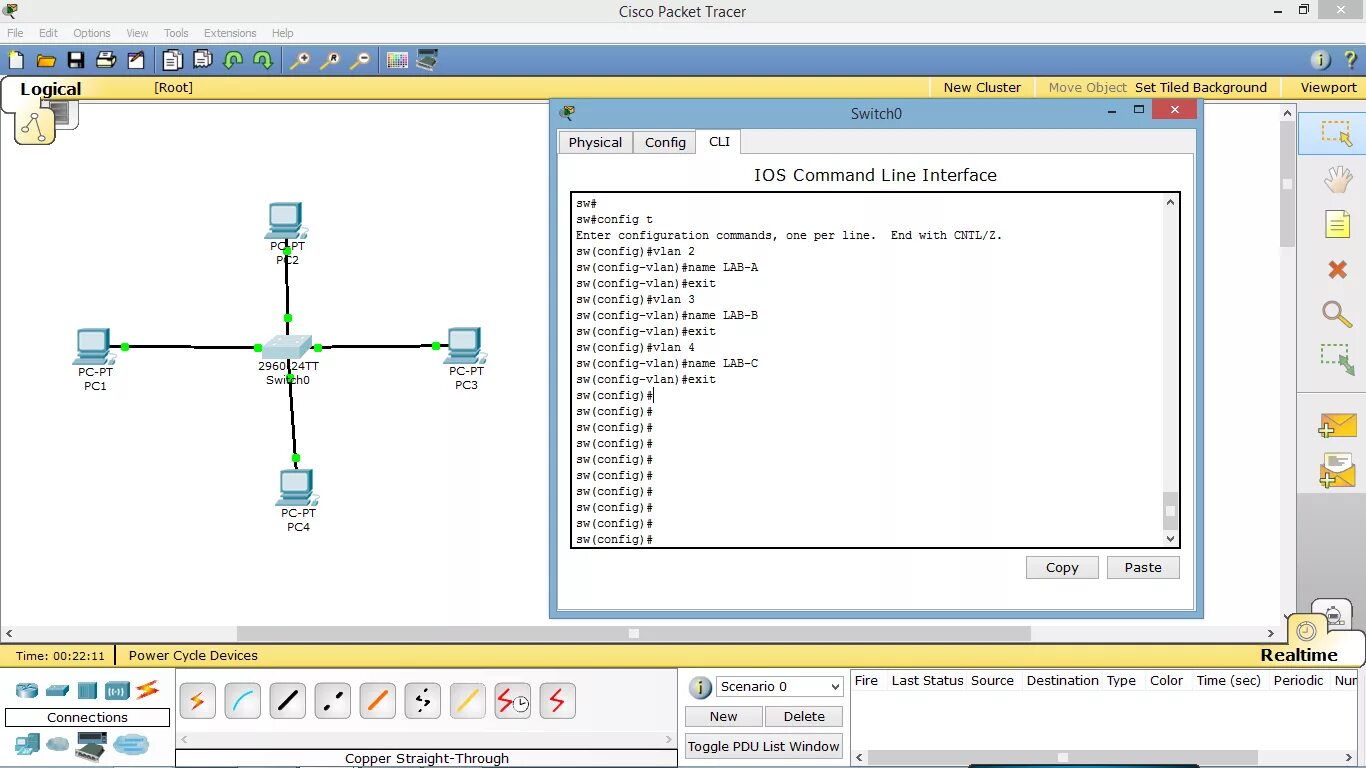Select the Multiuser Connection category
The width and height of the screenshot is (1366, 768).
pyautogui.click(x=130, y=744)
